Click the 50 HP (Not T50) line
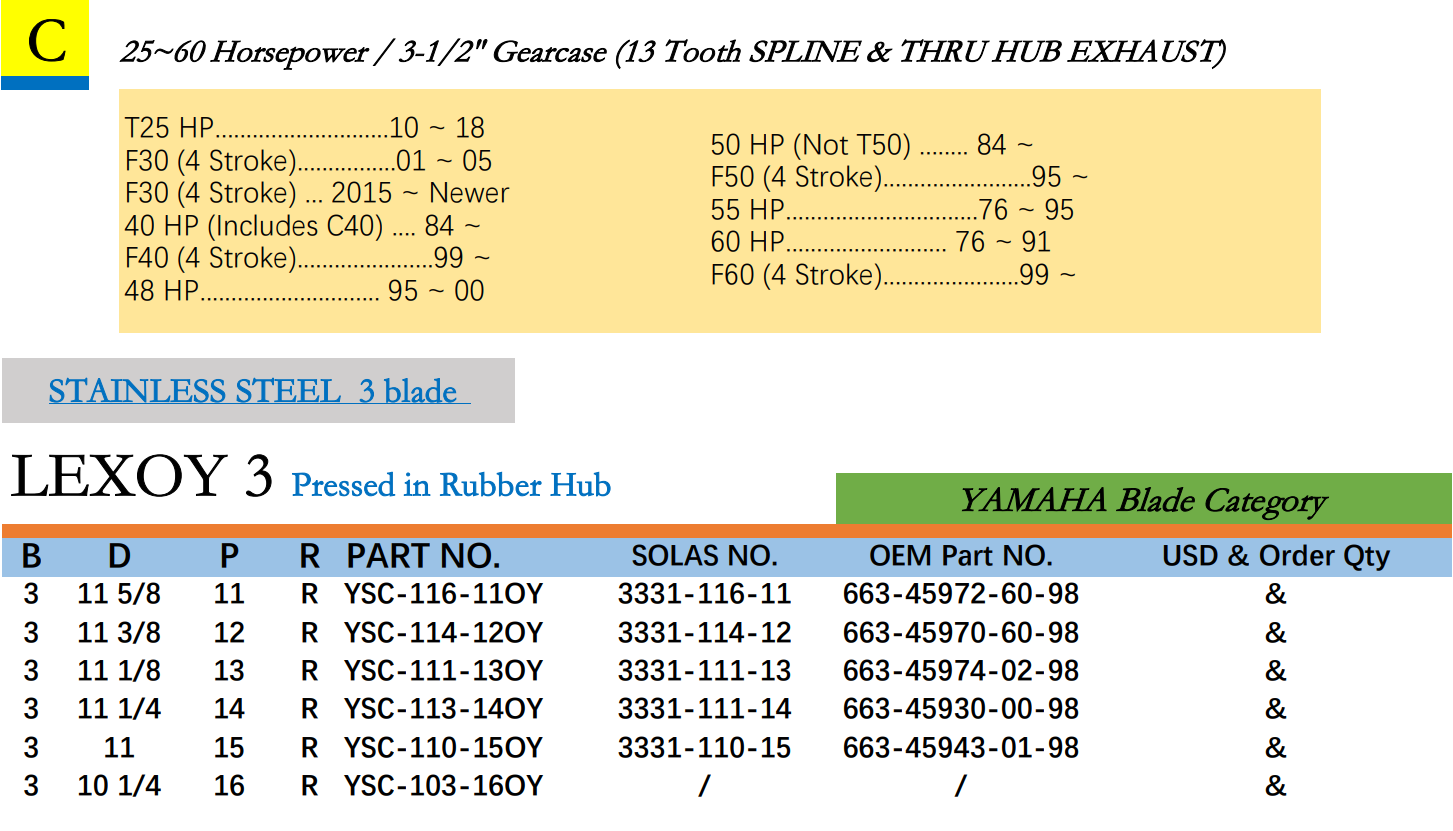Screen dimensions: 1453x831 [873, 145]
